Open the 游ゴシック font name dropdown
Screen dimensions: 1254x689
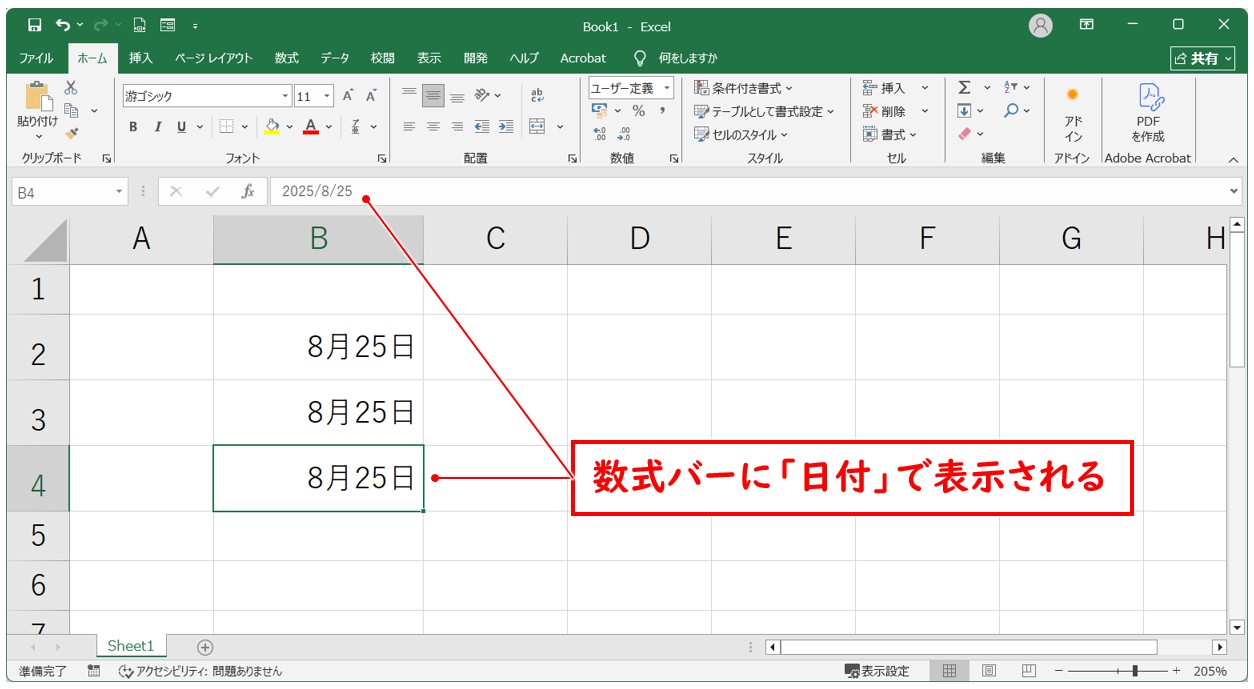click(285, 96)
